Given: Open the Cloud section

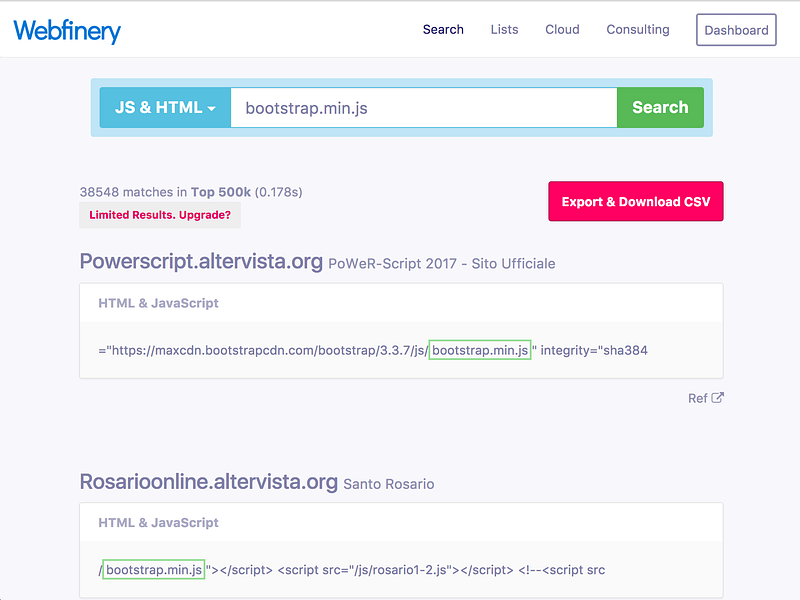Looking at the screenshot, I should click(x=562, y=30).
